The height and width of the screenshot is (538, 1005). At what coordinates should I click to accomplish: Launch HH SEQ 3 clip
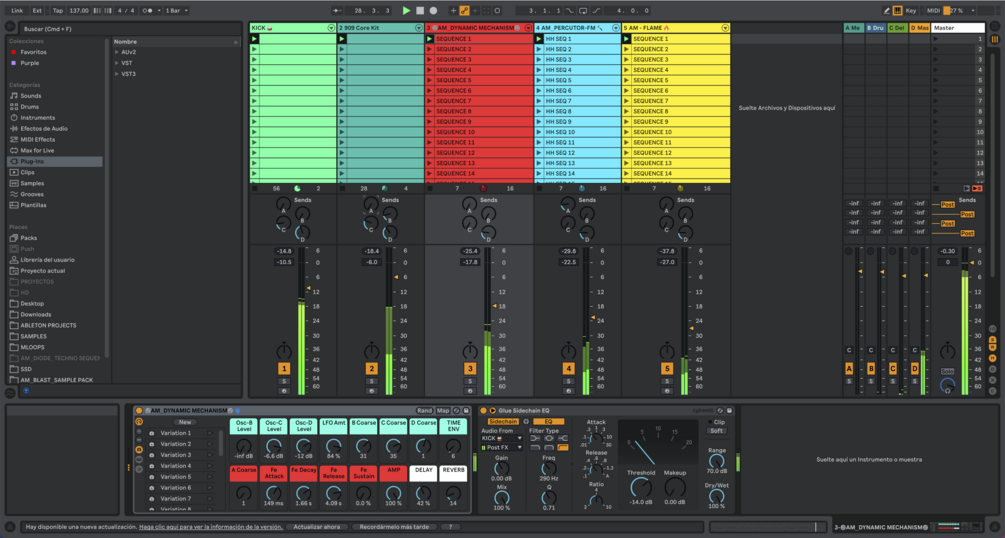click(539, 60)
